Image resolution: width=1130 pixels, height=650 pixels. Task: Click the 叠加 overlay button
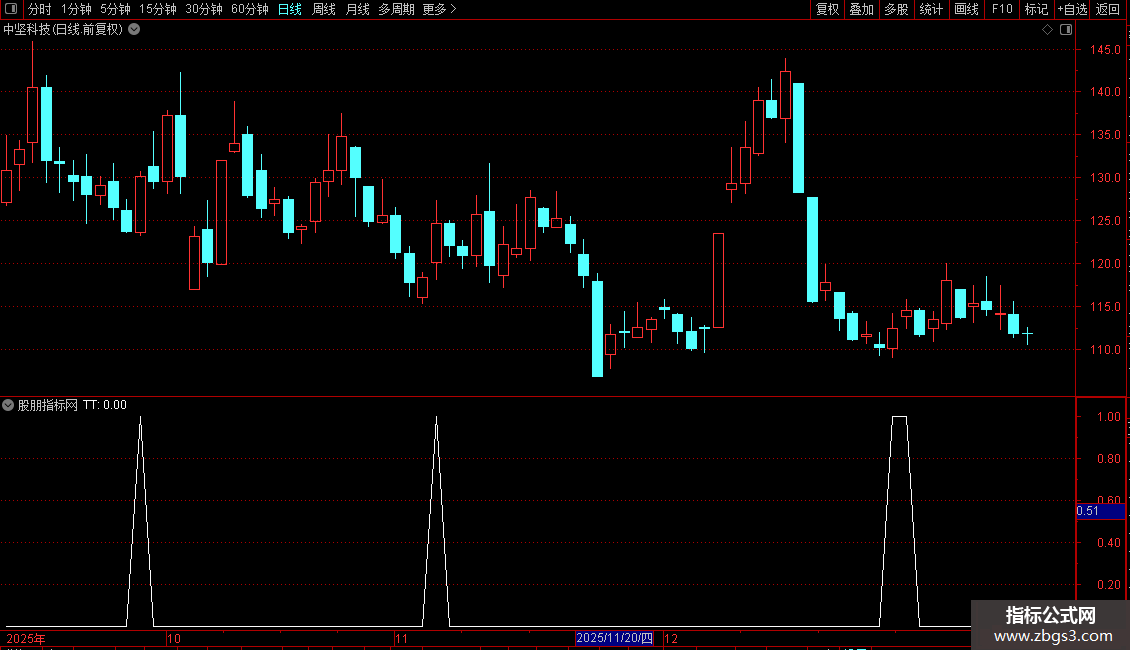pyautogui.click(x=861, y=9)
